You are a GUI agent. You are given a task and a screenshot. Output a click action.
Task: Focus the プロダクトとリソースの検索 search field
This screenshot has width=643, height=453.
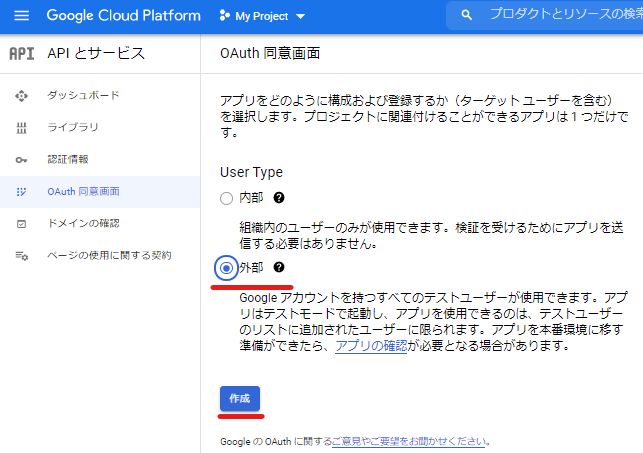(566, 15)
